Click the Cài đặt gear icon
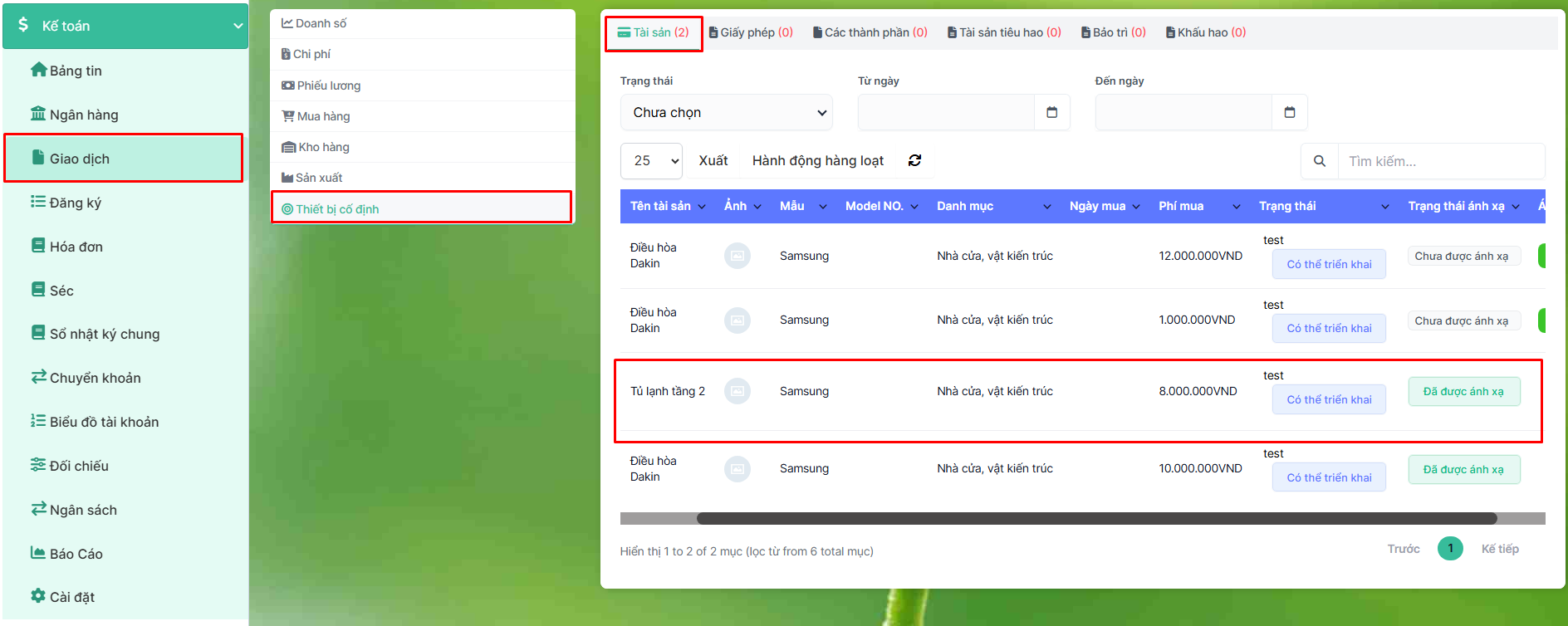 [x=38, y=595]
